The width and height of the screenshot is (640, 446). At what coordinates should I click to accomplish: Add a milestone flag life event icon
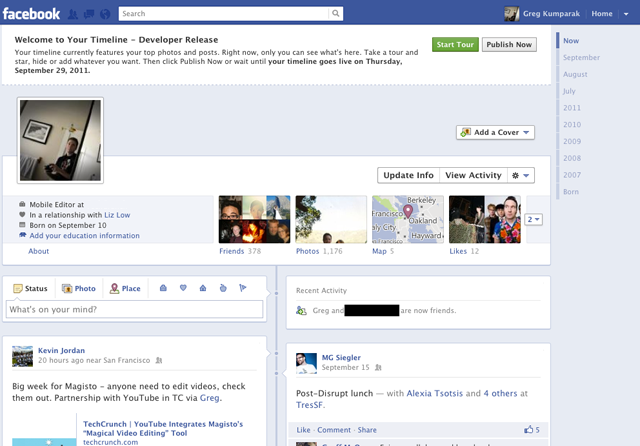[x=243, y=288]
